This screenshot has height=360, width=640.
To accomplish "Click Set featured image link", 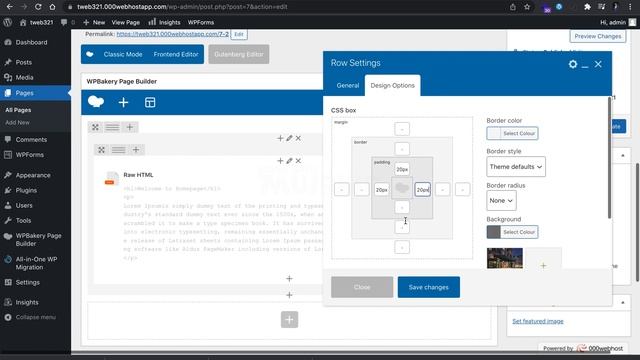I will pos(538,321).
